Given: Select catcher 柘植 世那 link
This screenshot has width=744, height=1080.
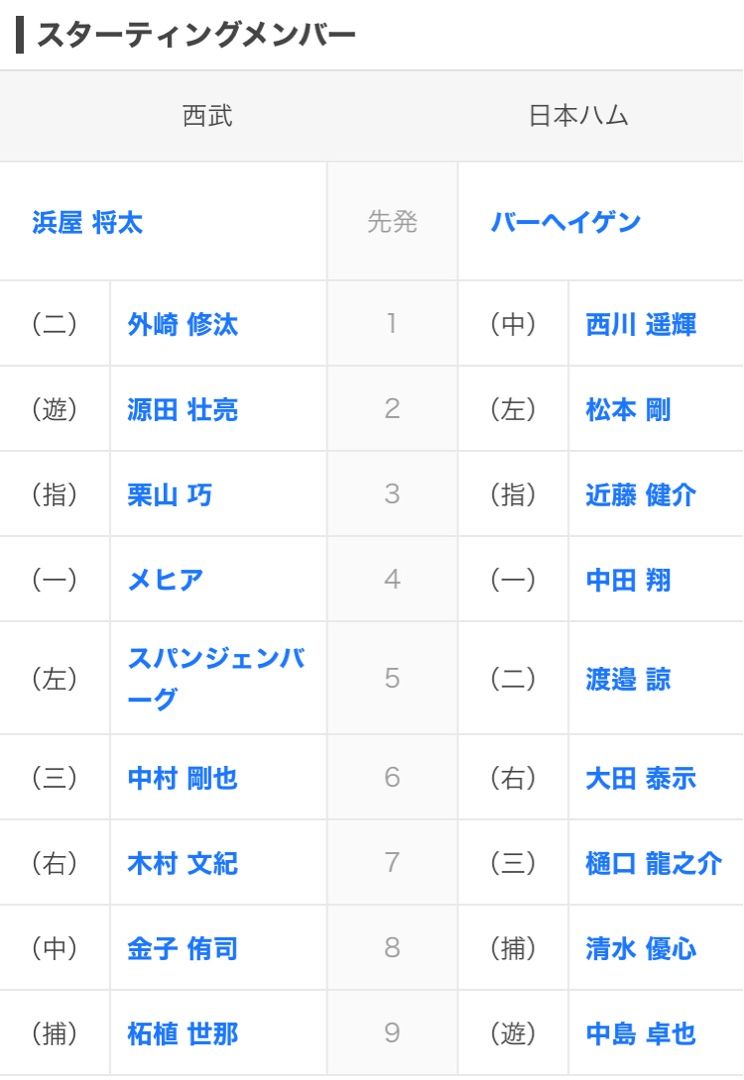Looking at the screenshot, I should pyautogui.click(x=182, y=1034).
